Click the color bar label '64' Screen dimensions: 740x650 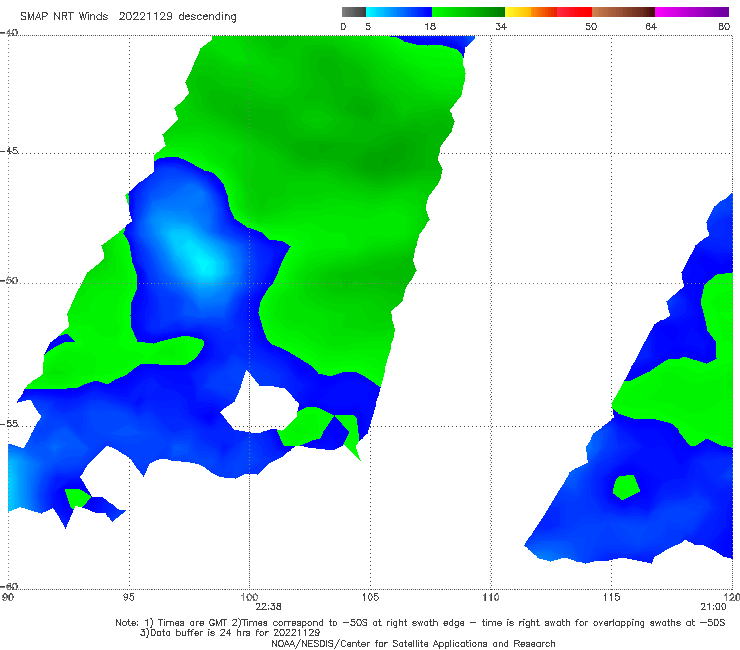point(651,26)
